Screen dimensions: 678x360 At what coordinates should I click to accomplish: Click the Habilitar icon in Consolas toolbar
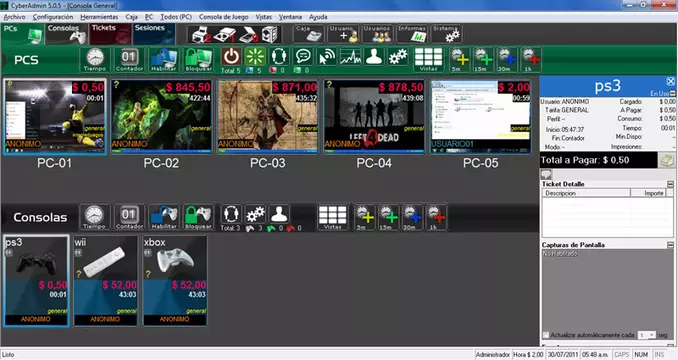tap(164, 217)
